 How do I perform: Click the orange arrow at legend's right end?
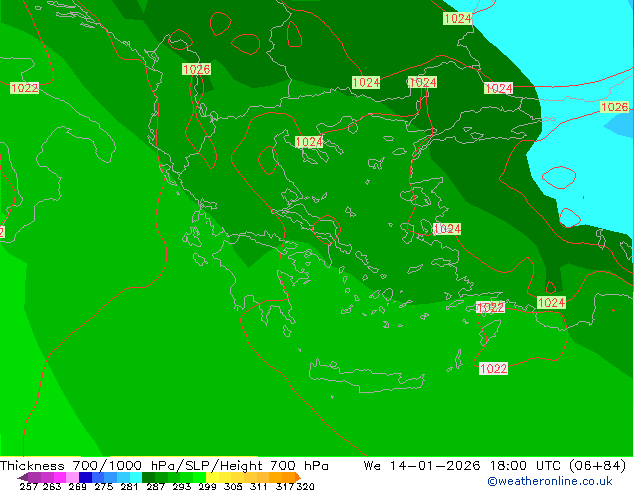(298, 477)
